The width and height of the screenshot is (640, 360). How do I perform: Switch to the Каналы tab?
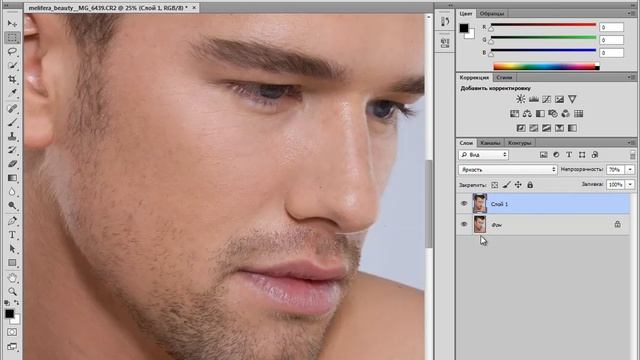pyautogui.click(x=490, y=143)
